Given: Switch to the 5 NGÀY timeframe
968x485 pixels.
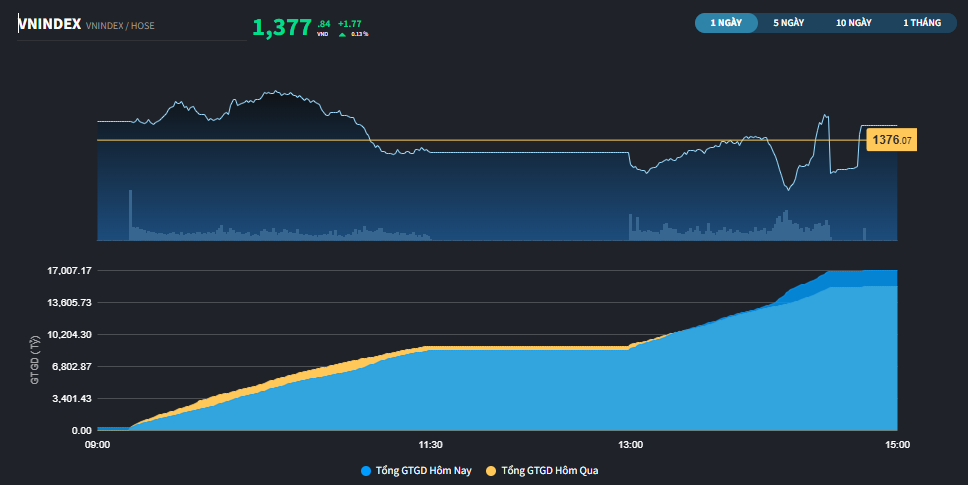Looking at the screenshot, I should (x=788, y=22).
